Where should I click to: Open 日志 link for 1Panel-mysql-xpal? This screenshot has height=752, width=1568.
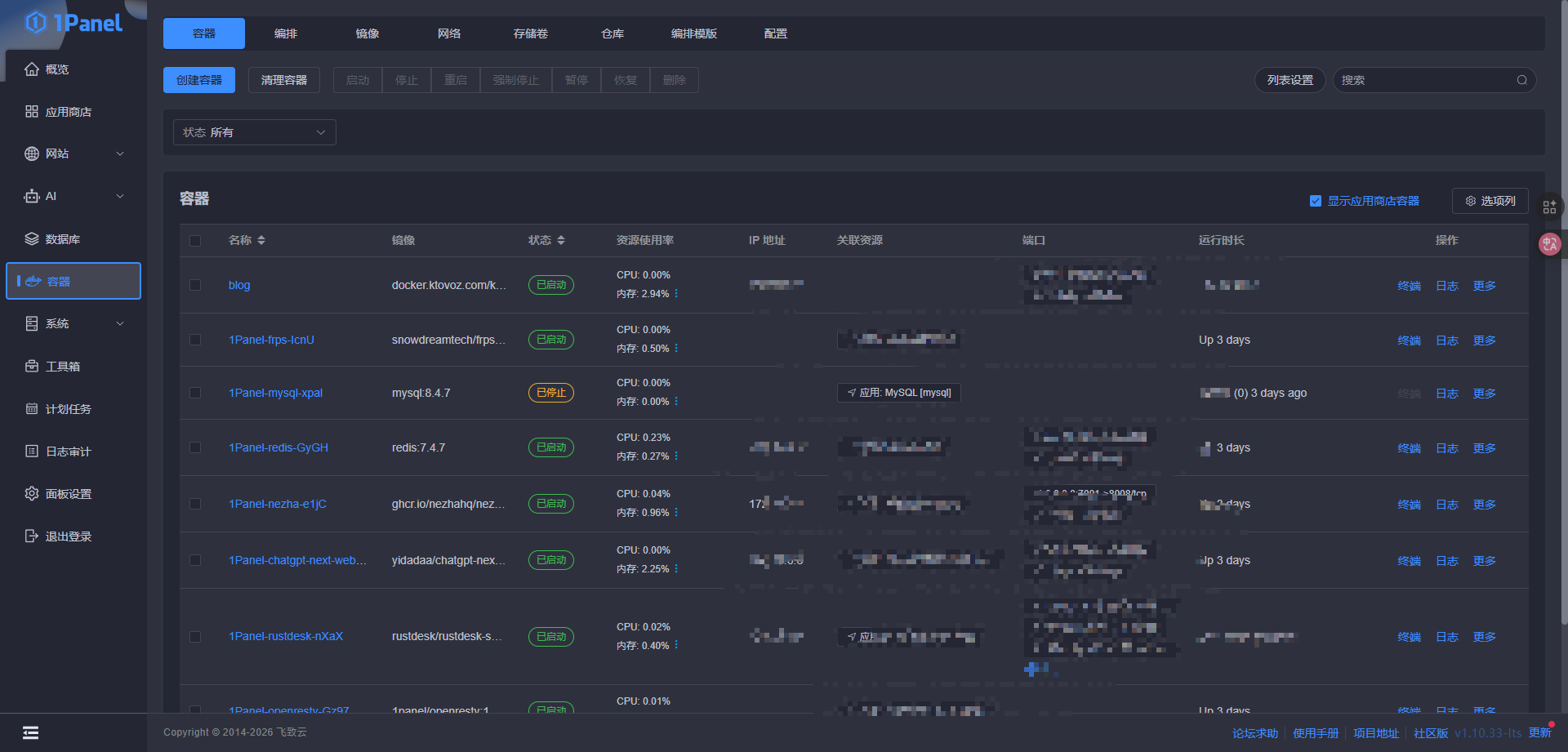click(1446, 394)
